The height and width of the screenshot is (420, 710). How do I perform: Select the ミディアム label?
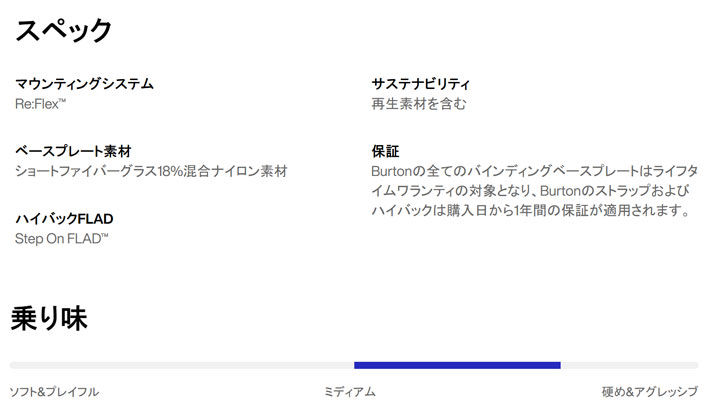coord(350,391)
